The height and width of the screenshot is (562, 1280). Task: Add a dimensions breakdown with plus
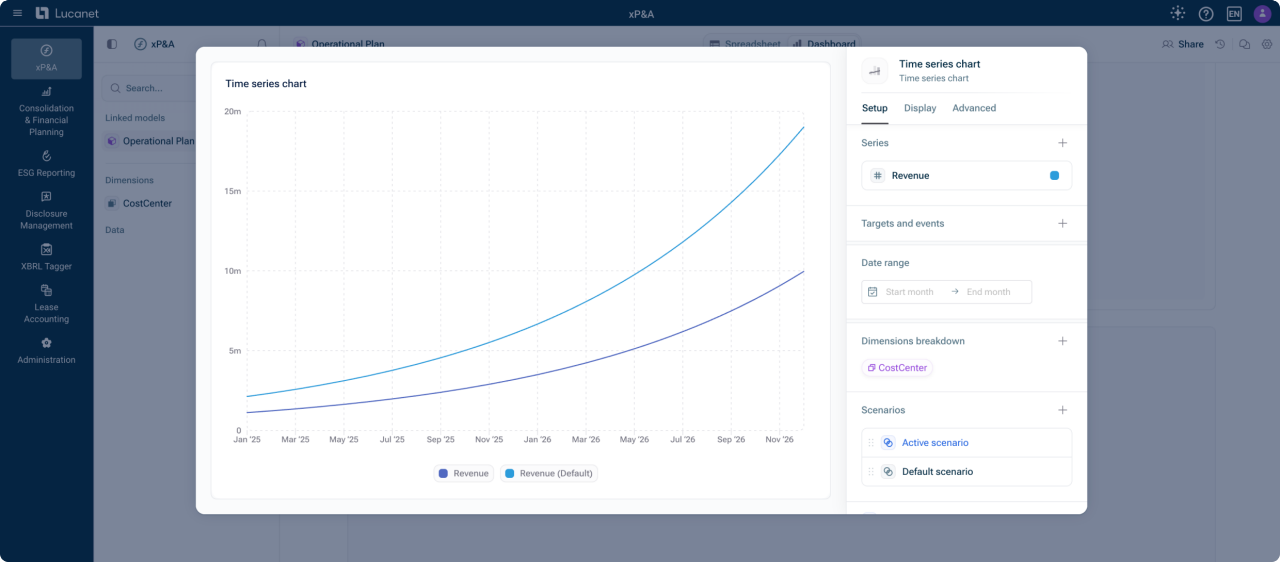(x=1062, y=341)
